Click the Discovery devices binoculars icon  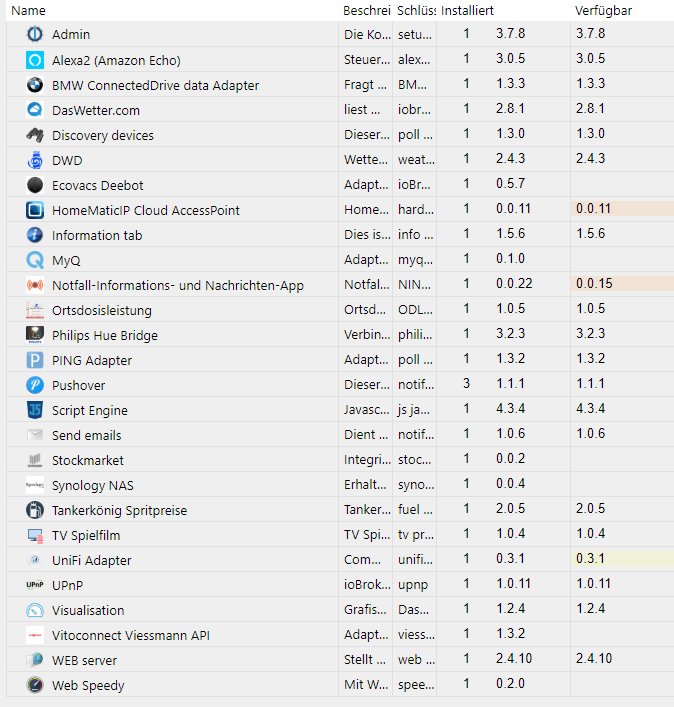(35, 135)
